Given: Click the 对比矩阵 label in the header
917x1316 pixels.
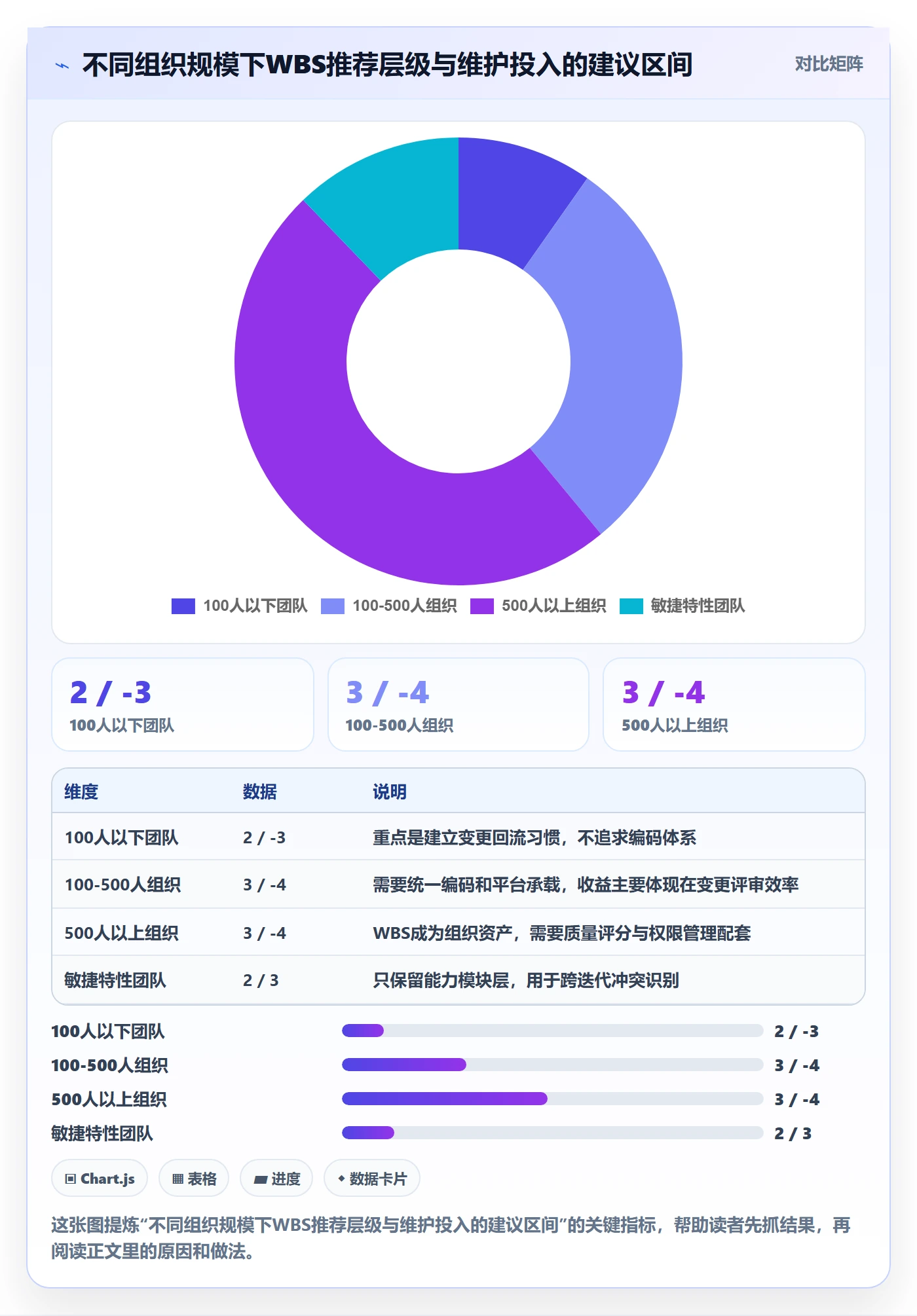Looking at the screenshot, I should click(829, 64).
